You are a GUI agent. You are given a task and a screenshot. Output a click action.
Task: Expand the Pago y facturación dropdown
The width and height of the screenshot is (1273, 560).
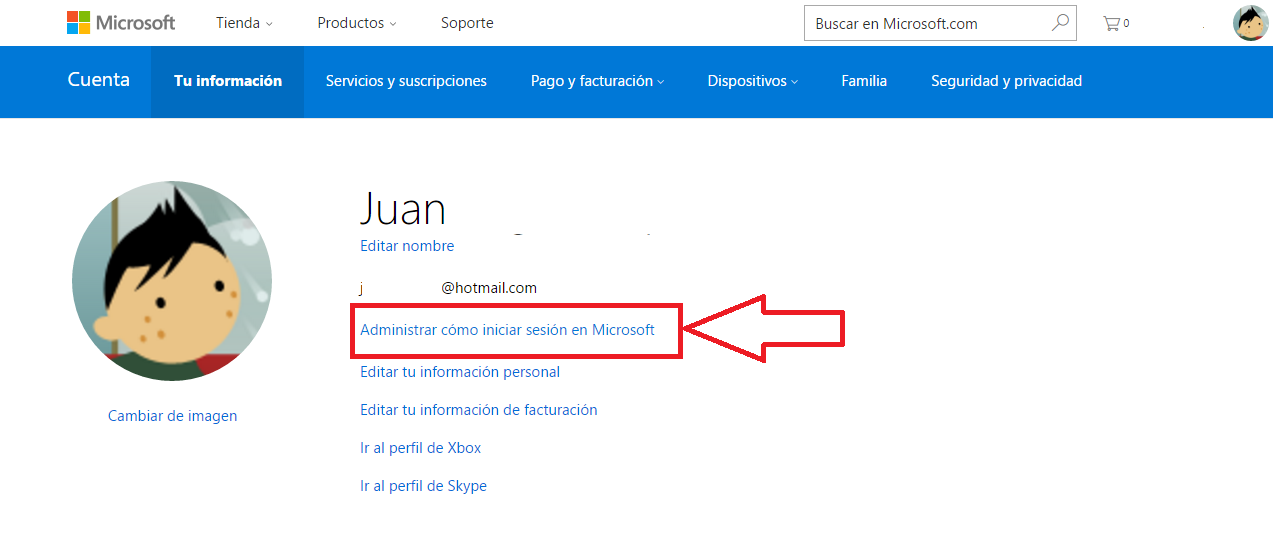click(597, 81)
